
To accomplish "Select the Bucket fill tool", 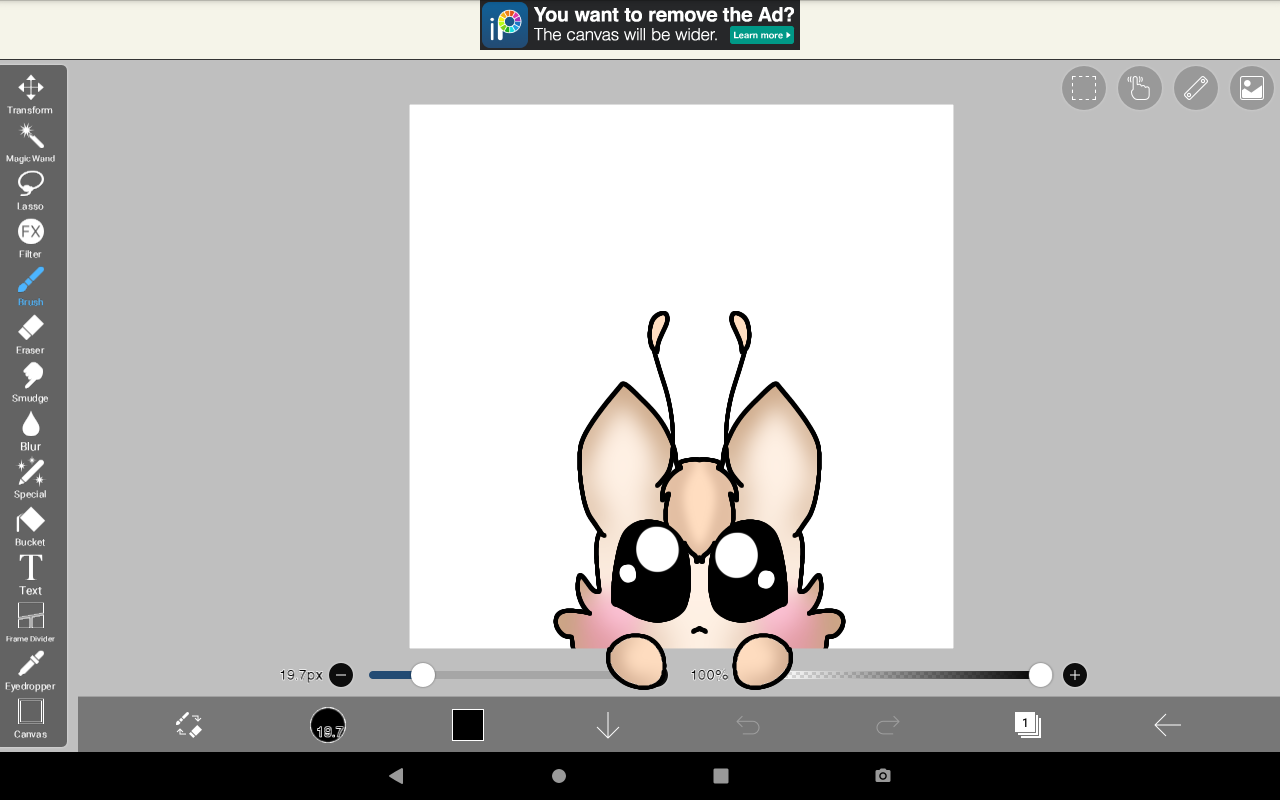I will click(31, 525).
